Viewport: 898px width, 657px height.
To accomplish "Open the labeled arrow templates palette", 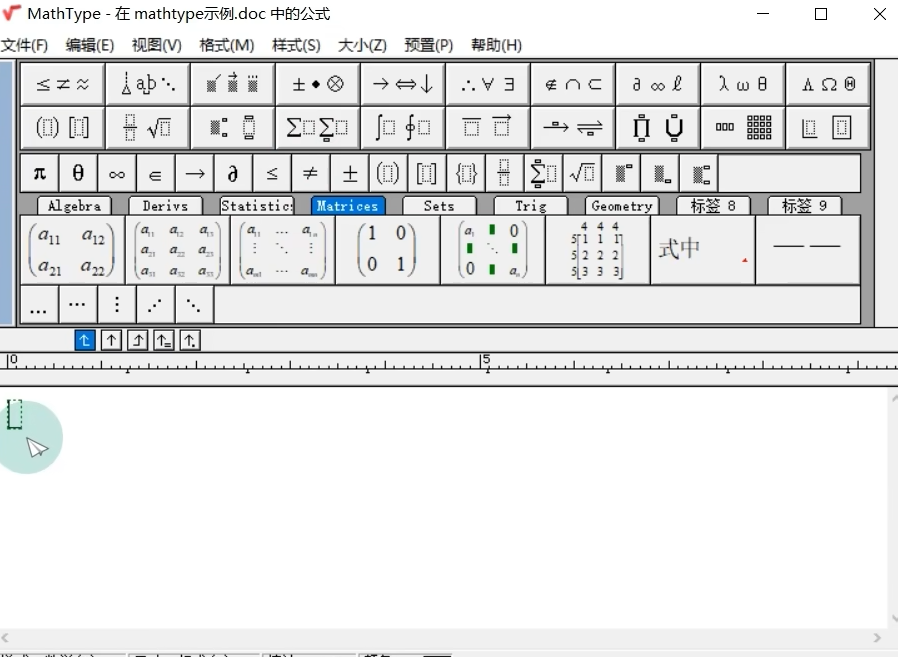I will click(573, 127).
